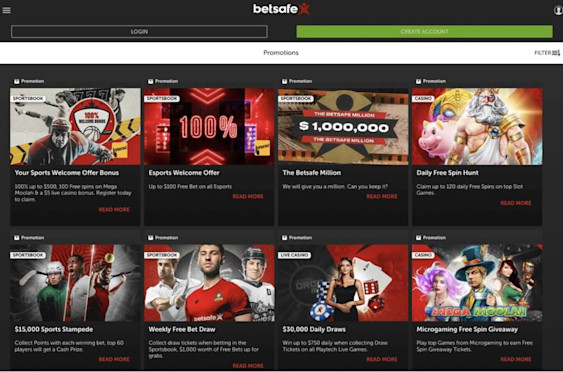
Task: Open the neon 100% Esports image
Action: tap(209, 126)
